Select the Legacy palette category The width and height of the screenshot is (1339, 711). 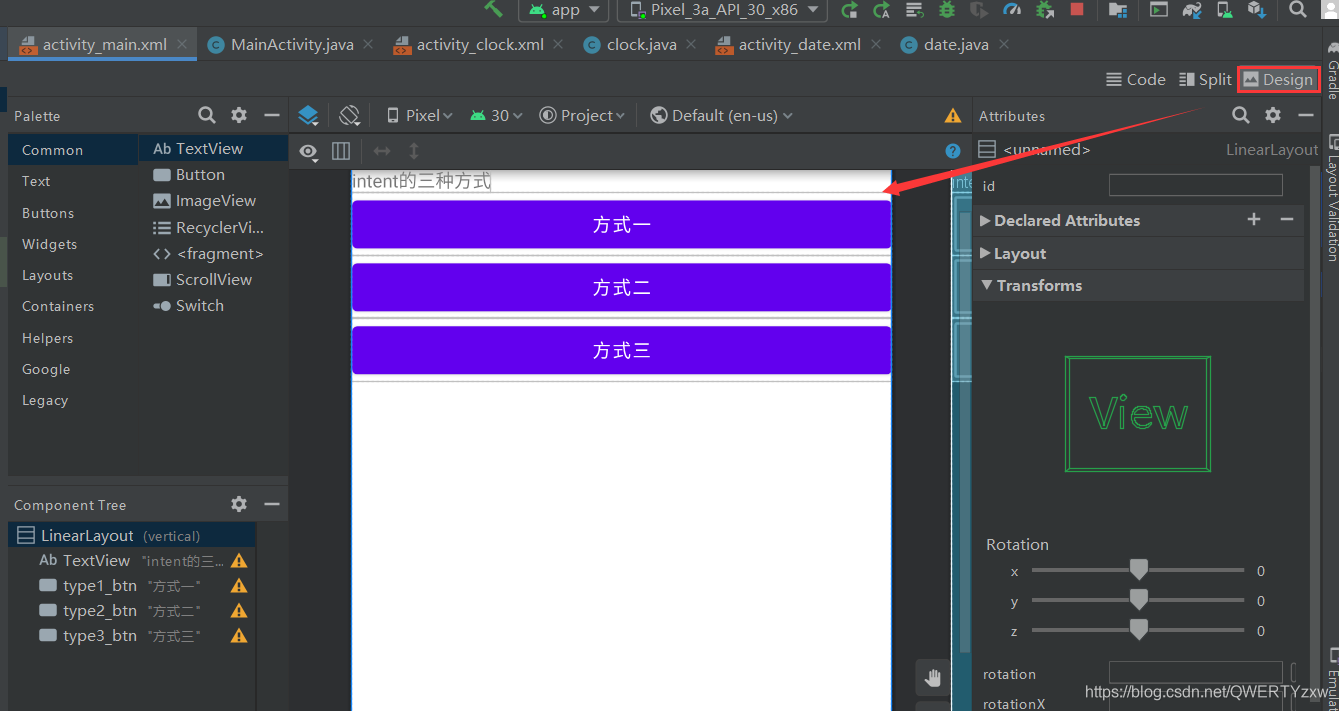73,400
